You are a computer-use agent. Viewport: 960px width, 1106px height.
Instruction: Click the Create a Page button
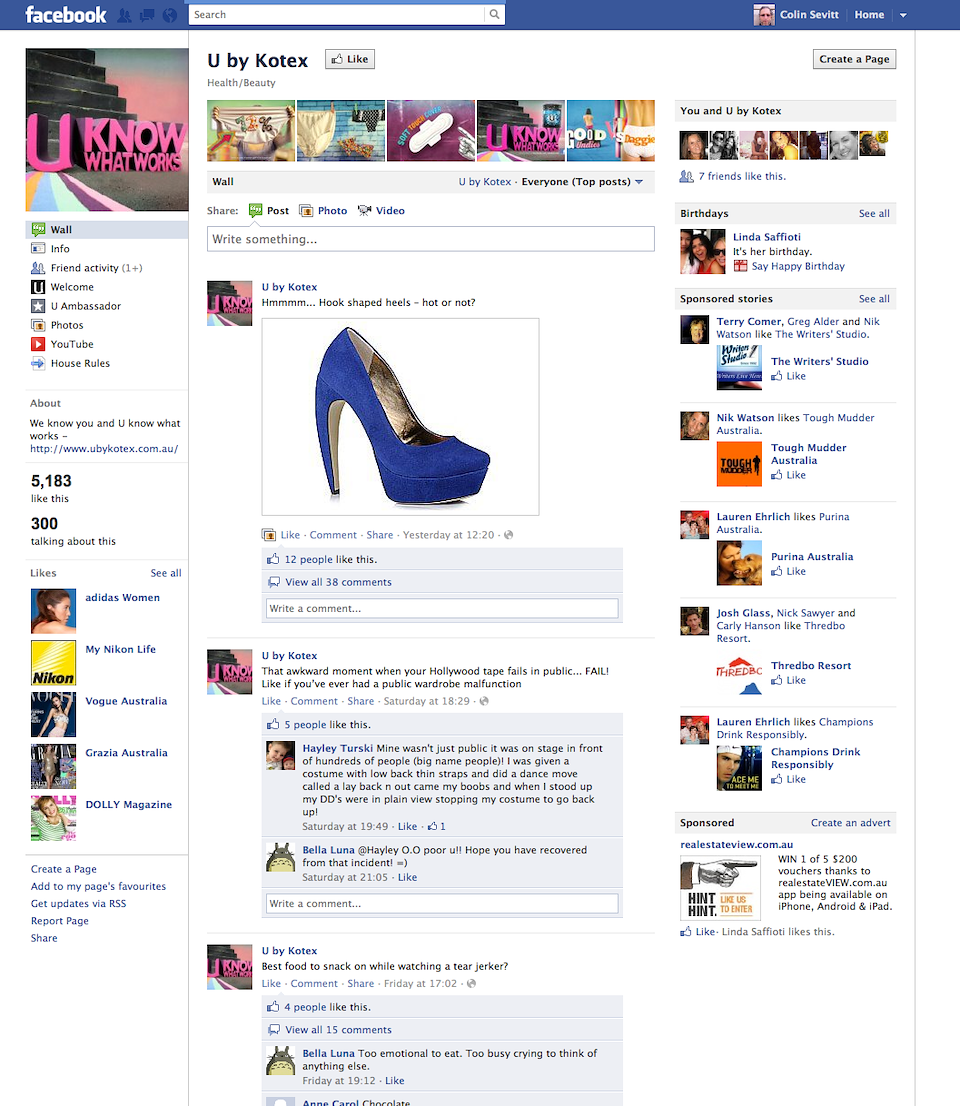(854, 59)
